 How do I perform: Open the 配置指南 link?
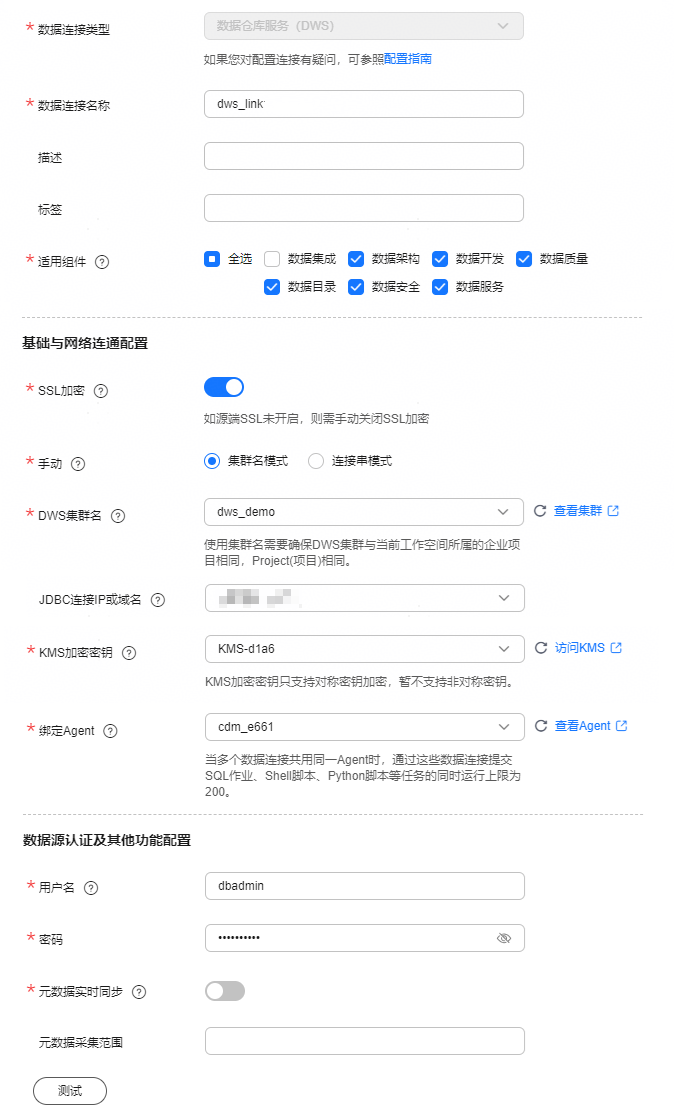point(408,59)
